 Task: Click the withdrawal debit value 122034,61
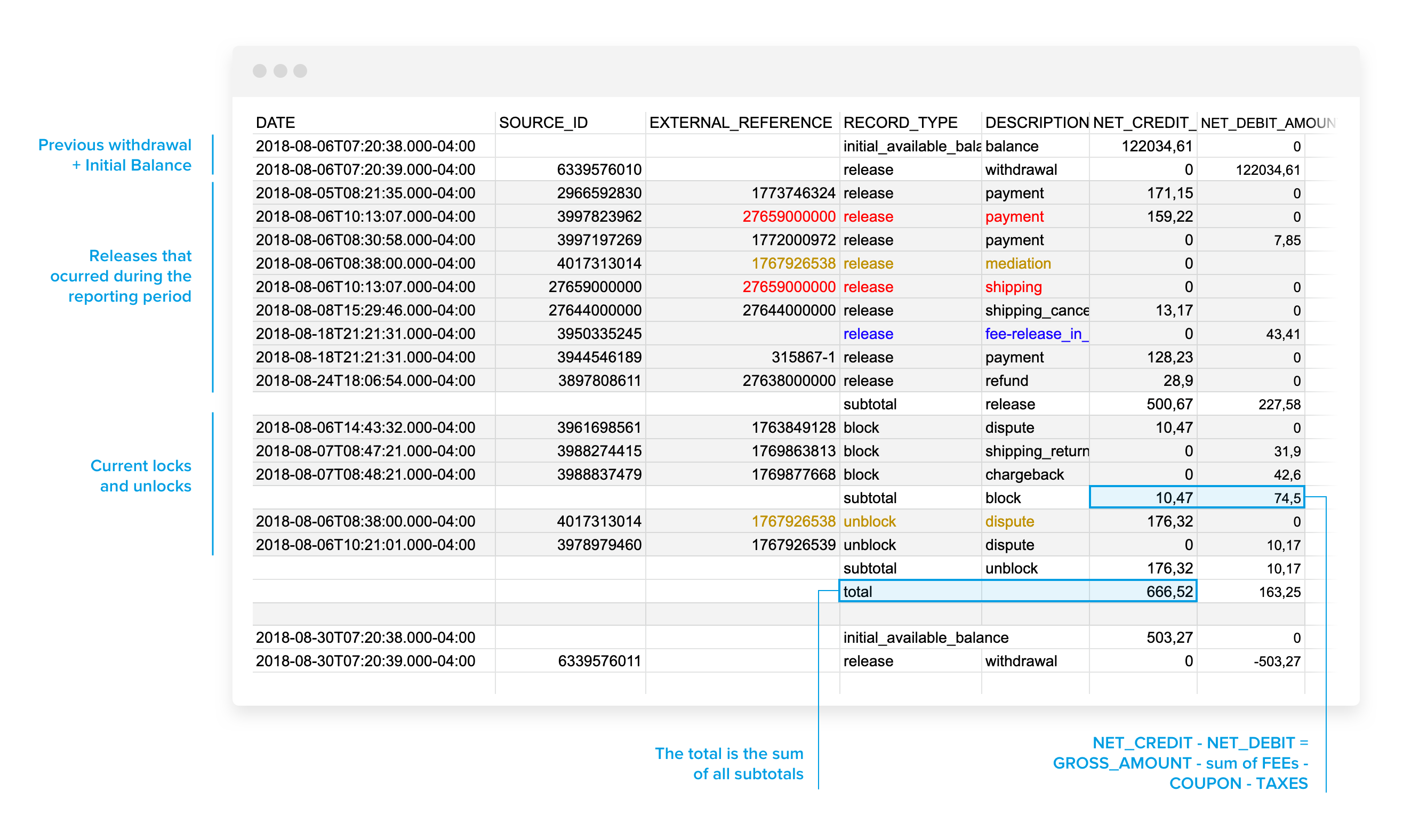pyautogui.click(x=1268, y=170)
